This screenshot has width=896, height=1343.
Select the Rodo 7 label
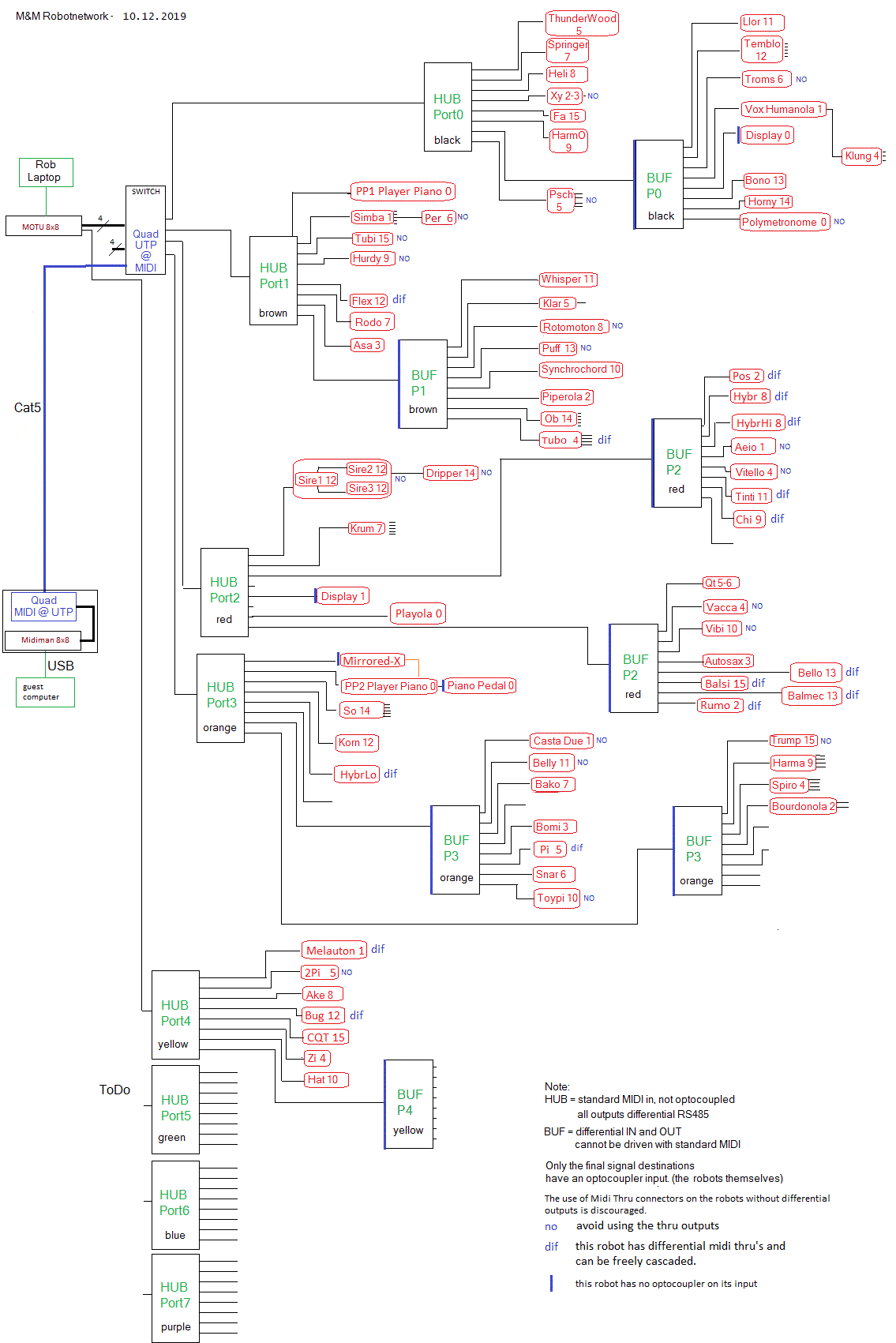pyautogui.click(x=372, y=322)
